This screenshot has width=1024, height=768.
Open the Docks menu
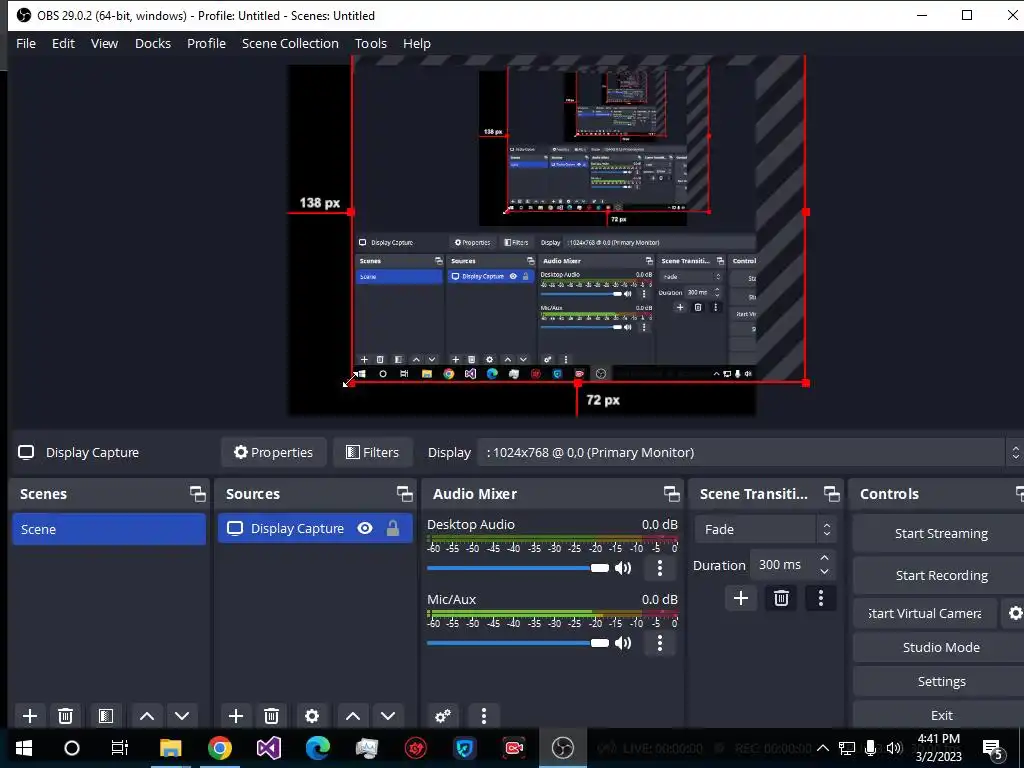pyautogui.click(x=153, y=43)
